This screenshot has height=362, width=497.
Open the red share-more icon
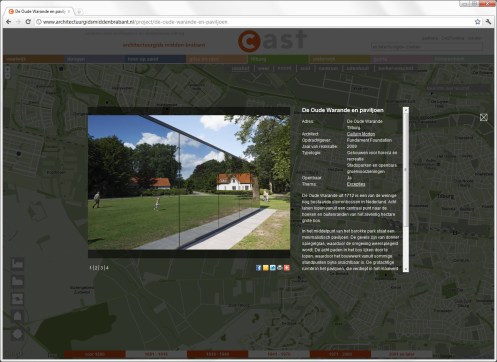287,268
